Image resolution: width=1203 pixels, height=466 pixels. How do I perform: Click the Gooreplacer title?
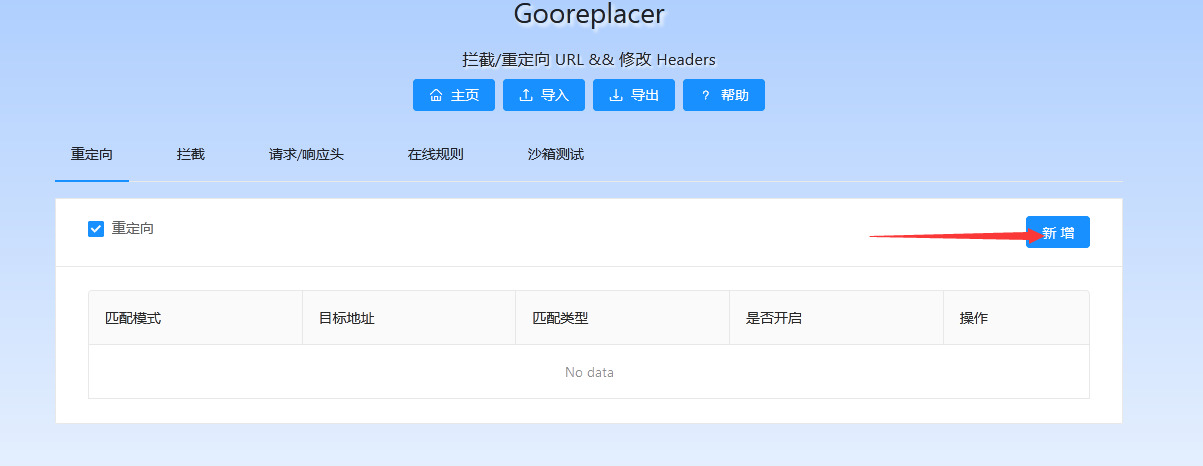589,14
